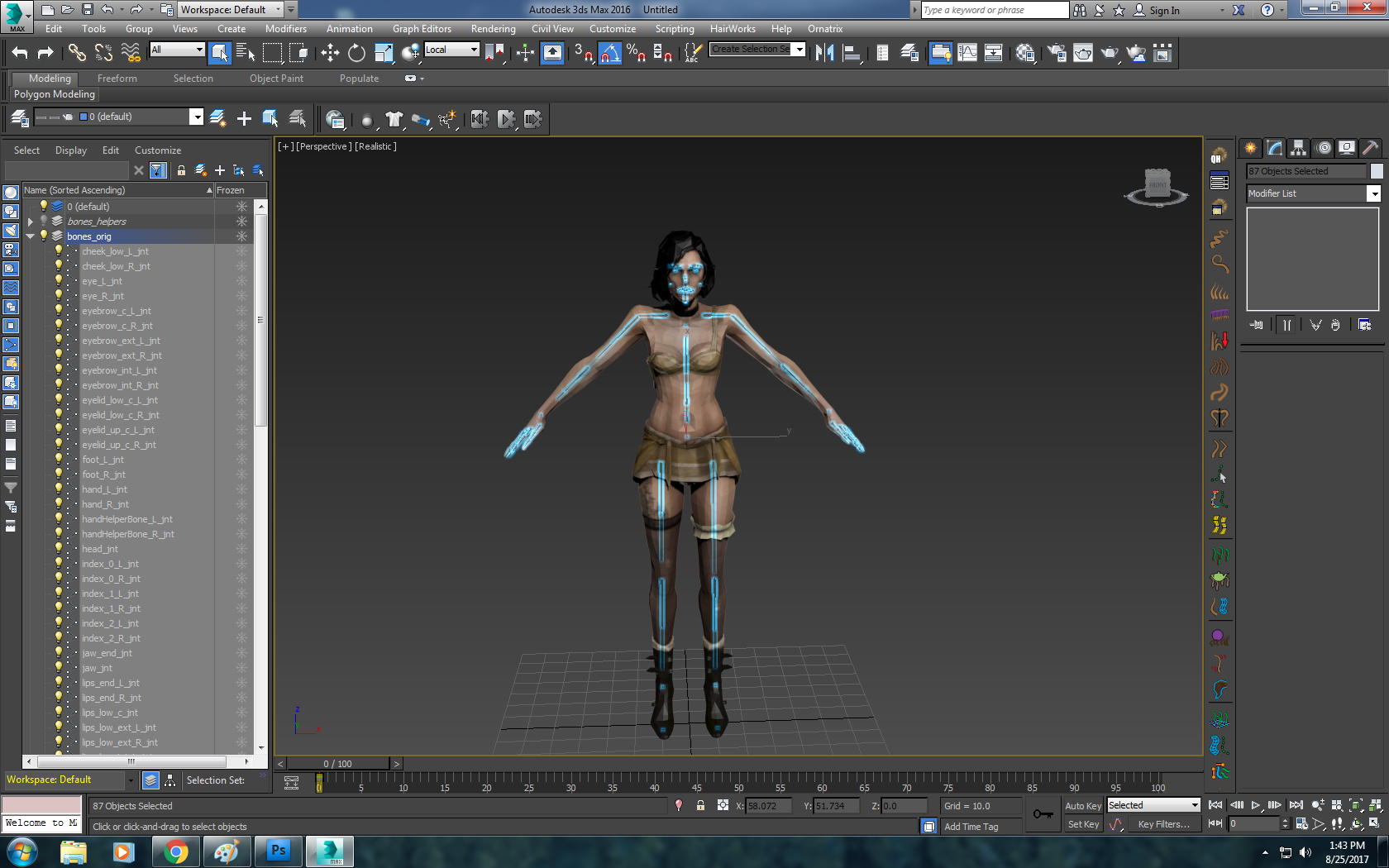Click the time slider showing 0 / 100
Image resolution: width=1389 pixels, height=868 pixels.
(338, 764)
